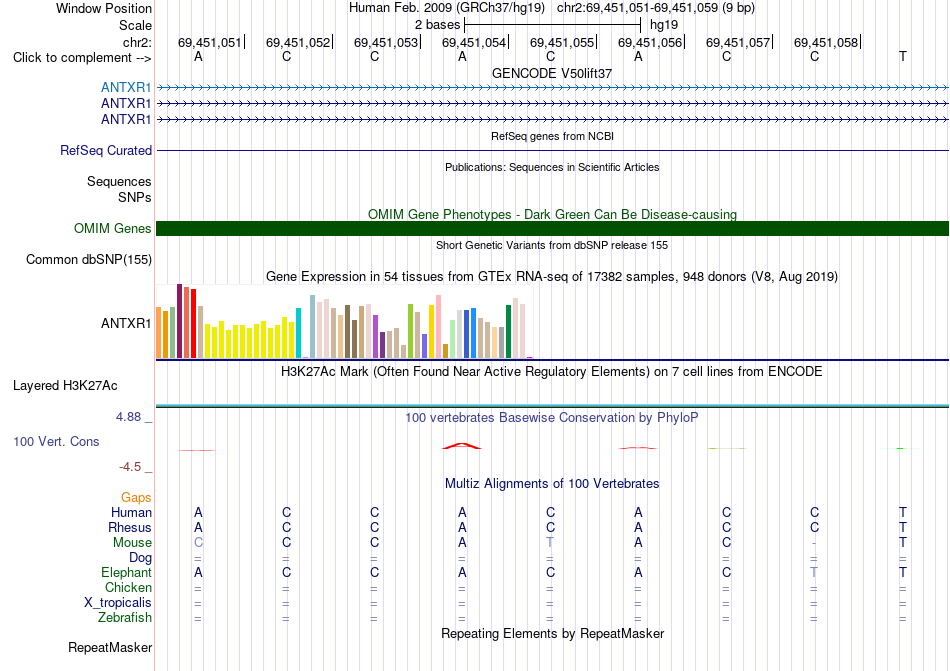
Task: Click the GTEx tissue expression bar chart
Action: (344, 321)
